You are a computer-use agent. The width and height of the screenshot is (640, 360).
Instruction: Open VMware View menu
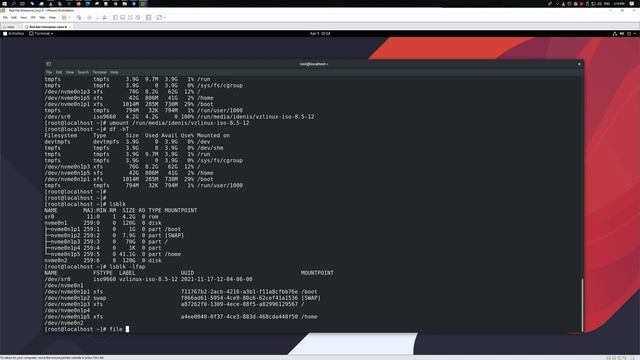pyautogui.click(x=24, y=18)
